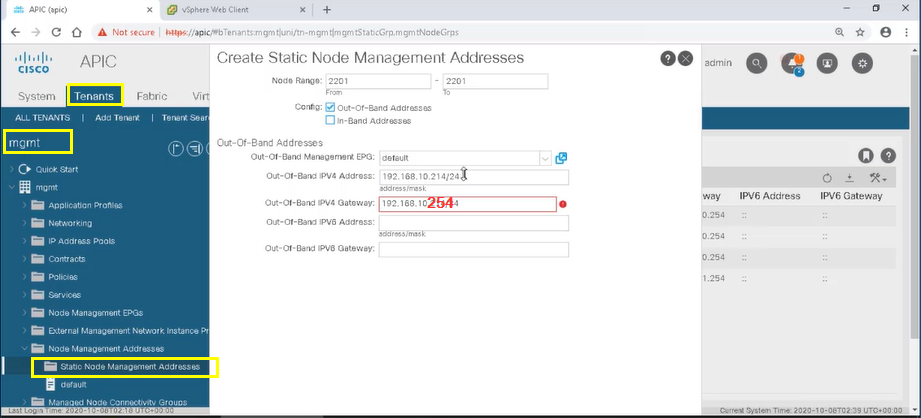The width and height of the screenshot is (921, 418).
Task: Expand the Contracts folder
Action: pos(24,259)
